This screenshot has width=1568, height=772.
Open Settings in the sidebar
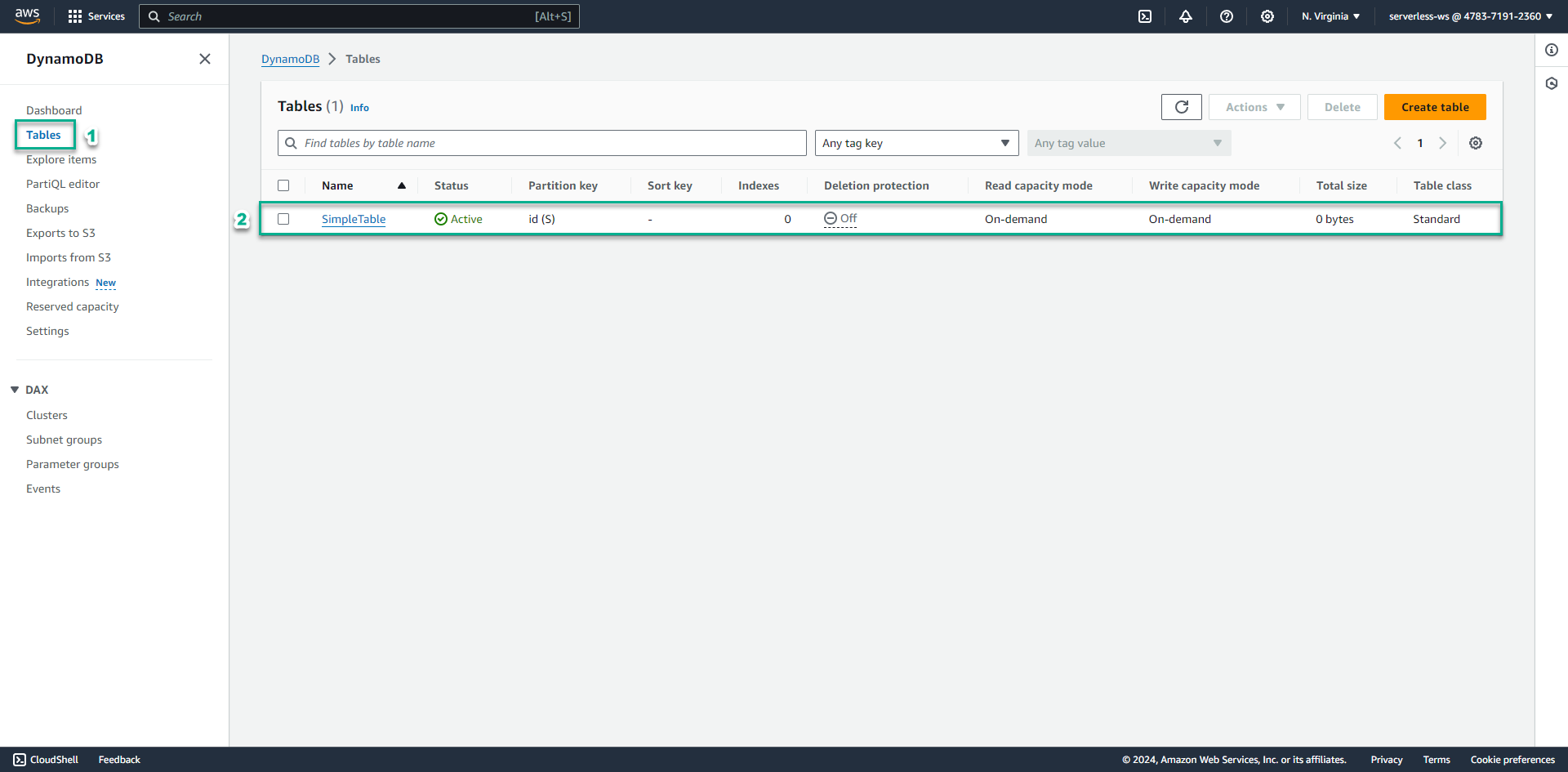47,331
